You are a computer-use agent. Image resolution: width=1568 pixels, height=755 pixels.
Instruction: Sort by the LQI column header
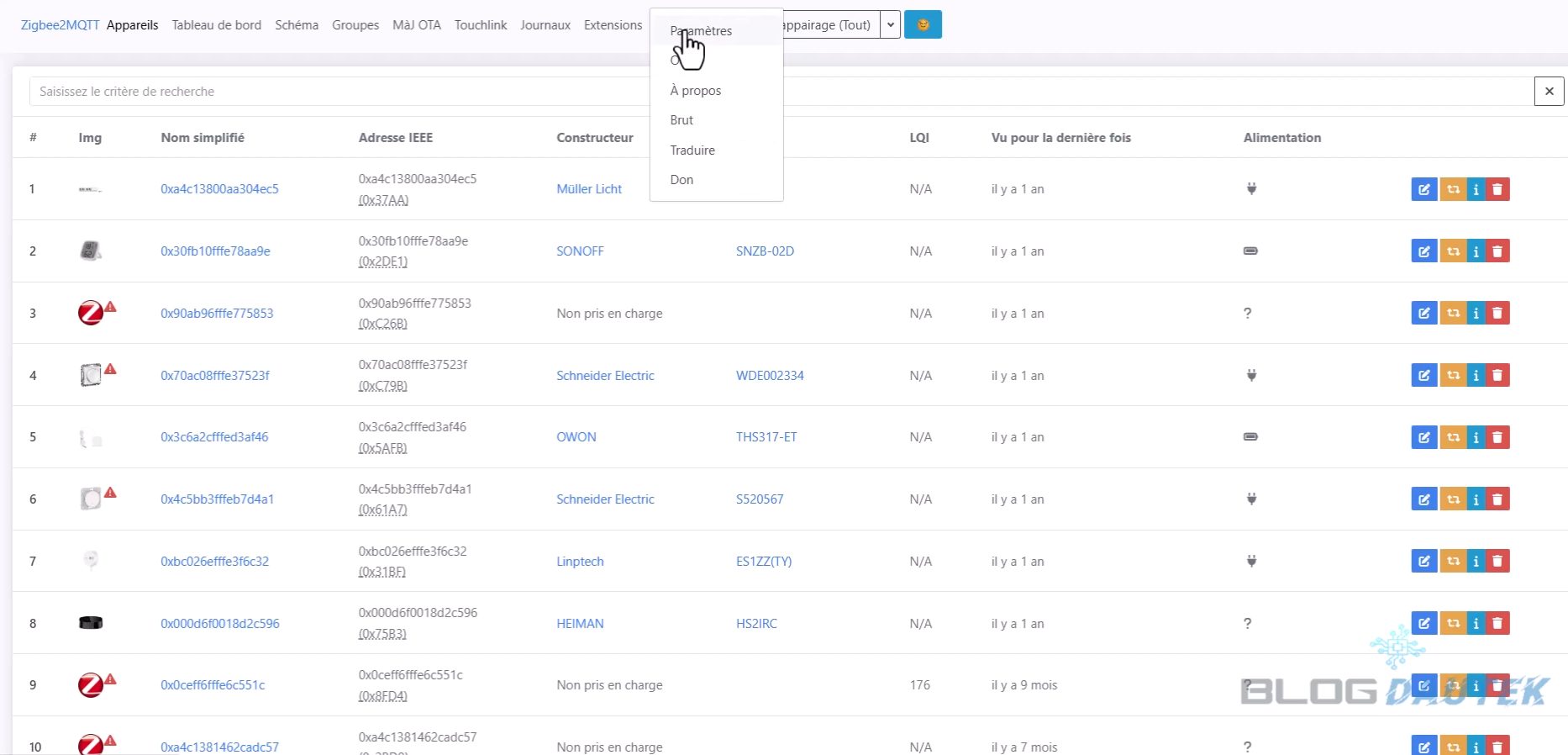pos(919,138)
